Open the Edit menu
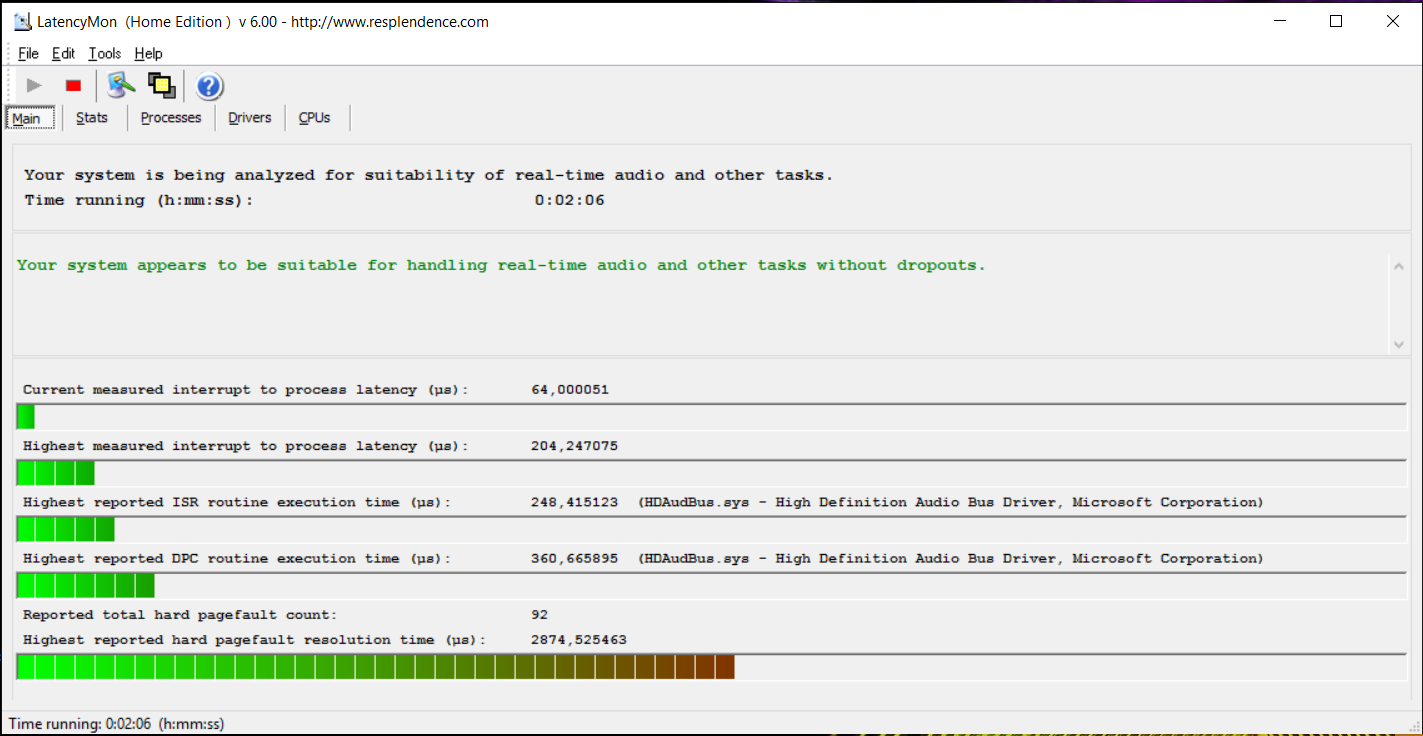Screen dimensions: 1423x736 pyautogui.click(x=63, y=54)
